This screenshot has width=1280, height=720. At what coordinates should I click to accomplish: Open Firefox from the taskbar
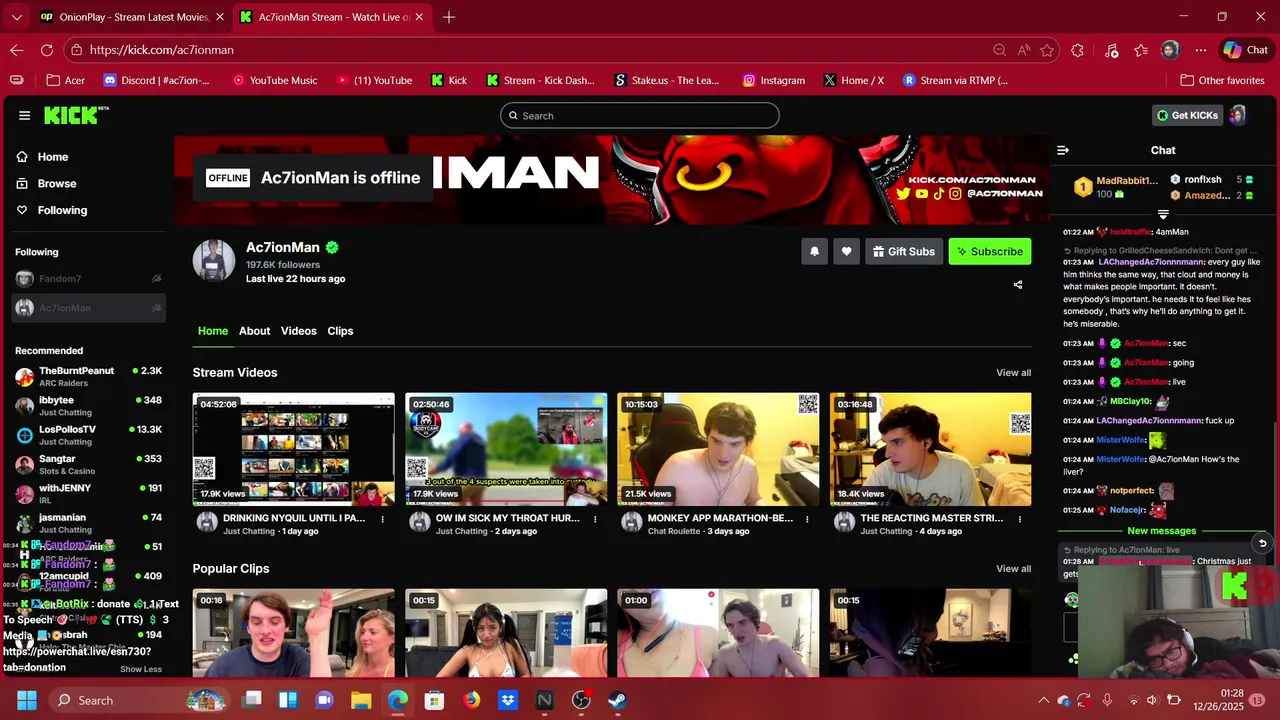[471, 700]
